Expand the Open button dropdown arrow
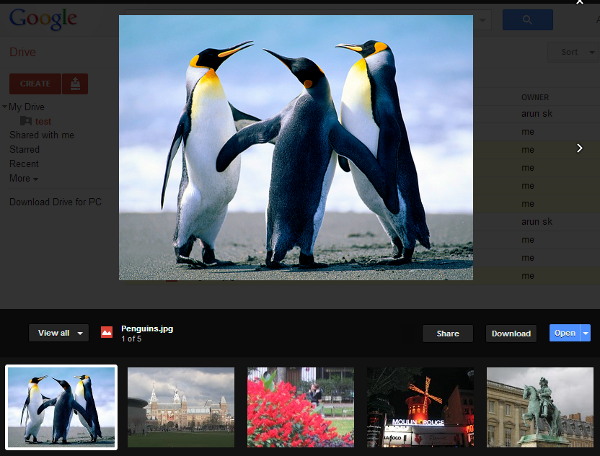The image size is (600, 456). [x=586, y=333]
